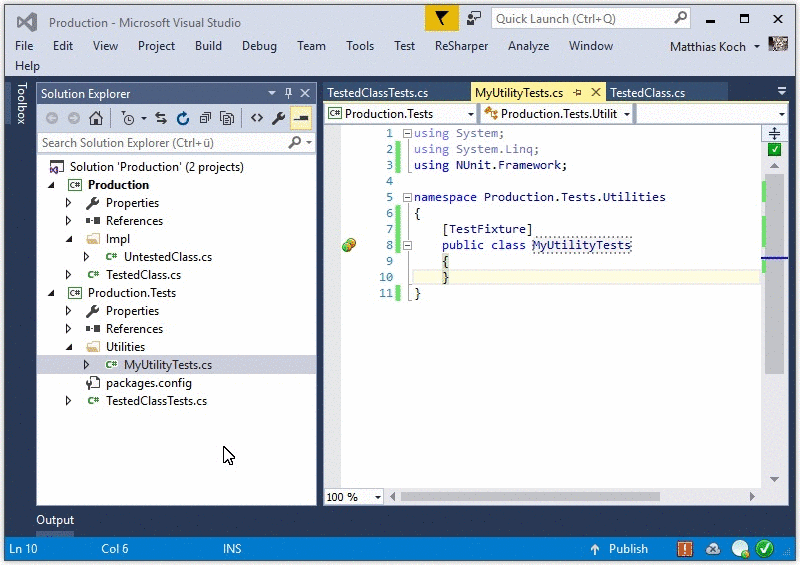Screen dimensions: 800x565
Task: Click Publish in the status bar
Action: (x=619, y=549)
